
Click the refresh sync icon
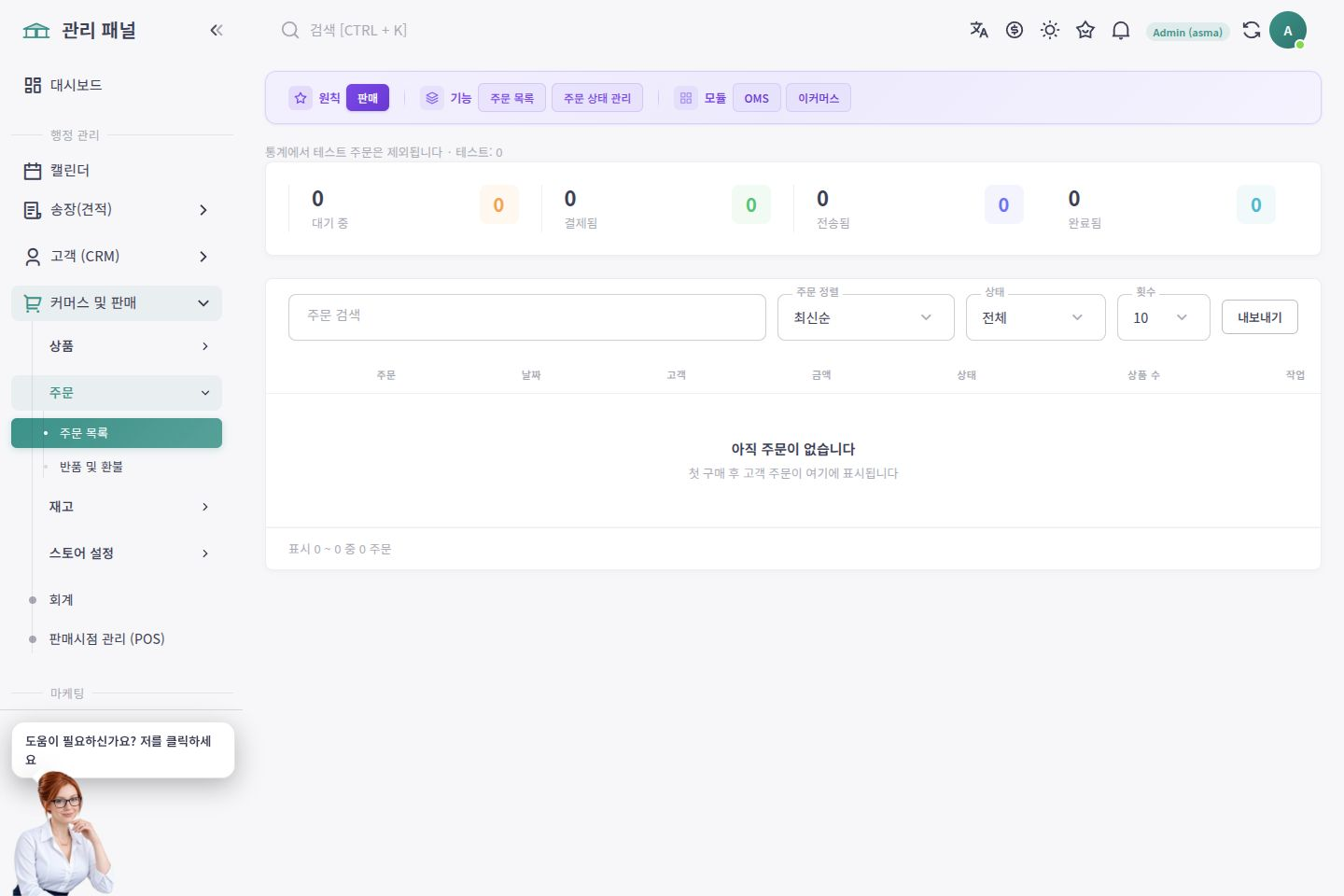[x=1252, y=30]
